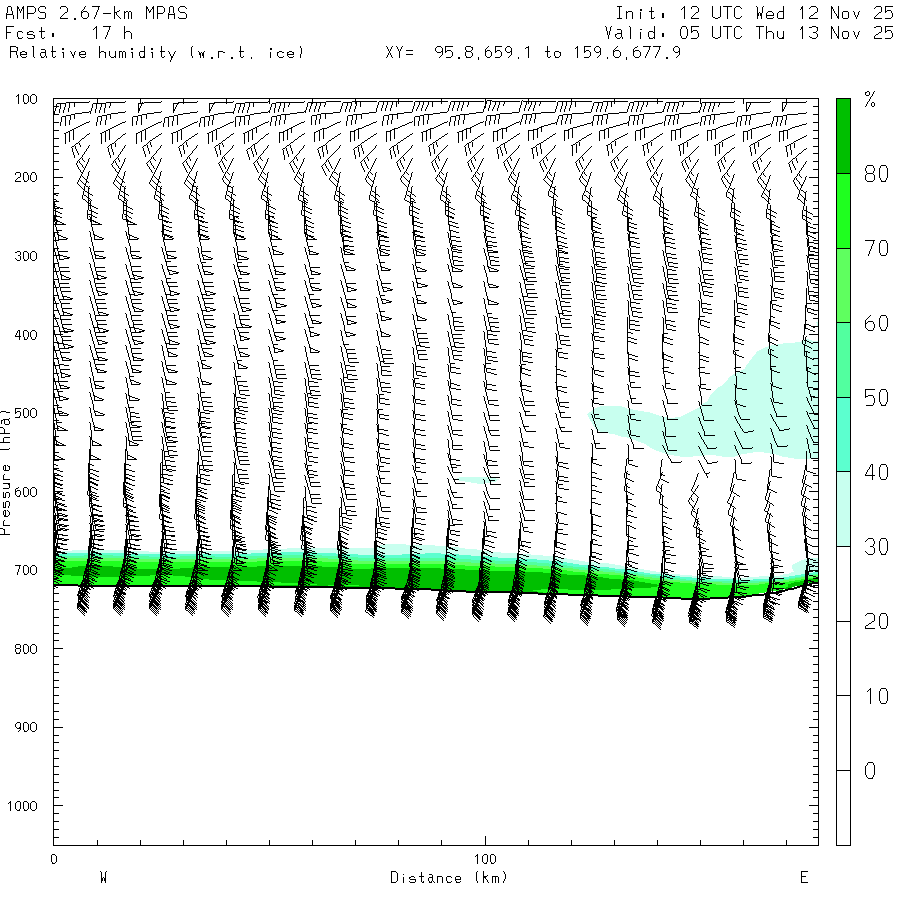Click the 1000 pressure axis label

[x=22, y=806]
